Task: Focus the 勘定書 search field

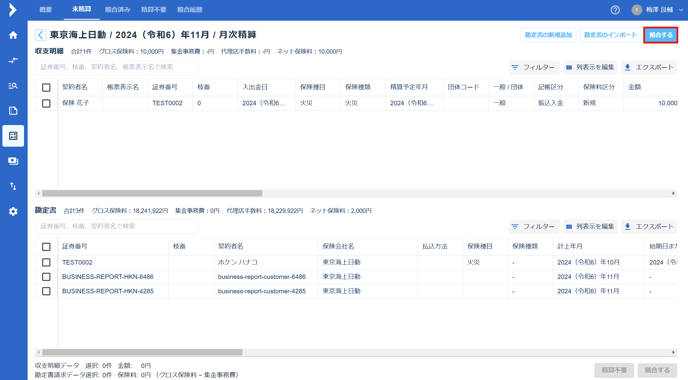Action: 116,226
